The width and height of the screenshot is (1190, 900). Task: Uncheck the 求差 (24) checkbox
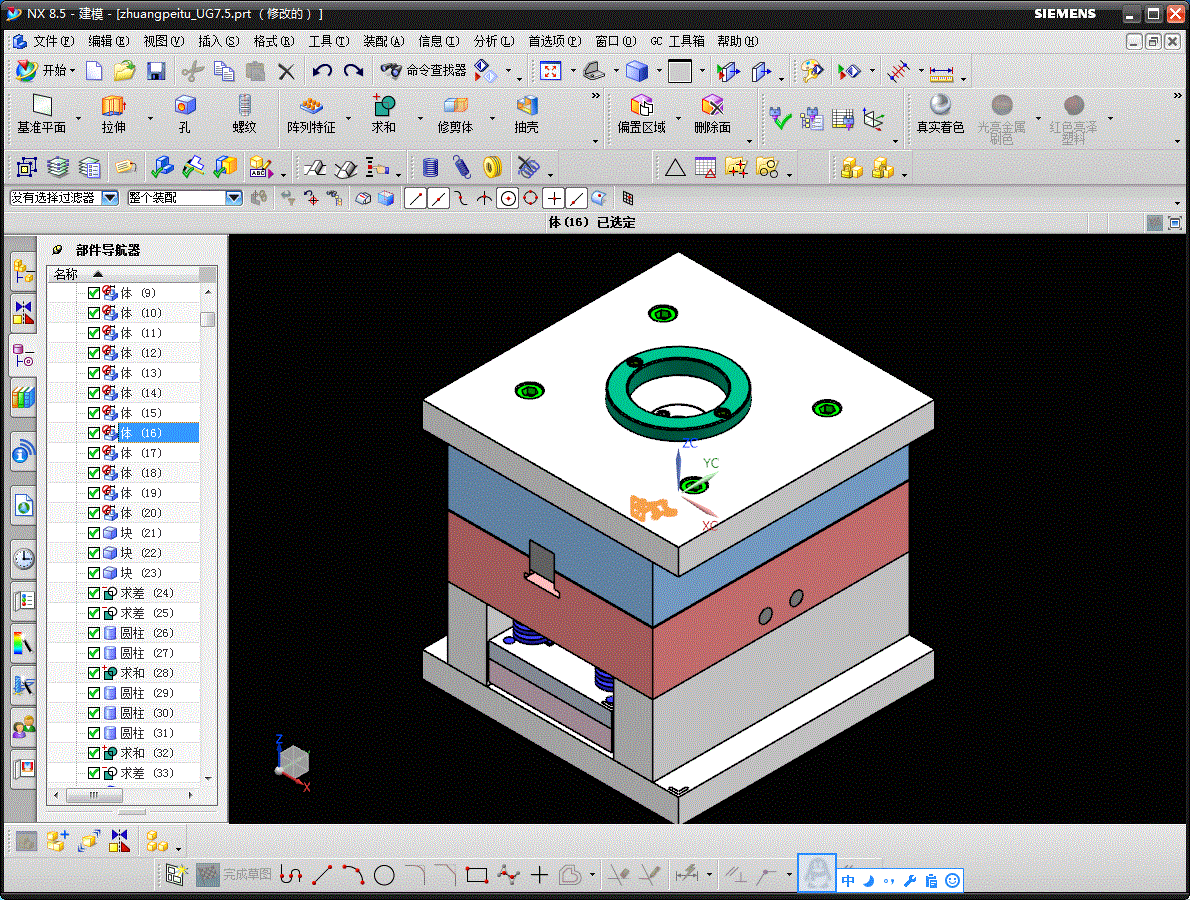[94, 593]
